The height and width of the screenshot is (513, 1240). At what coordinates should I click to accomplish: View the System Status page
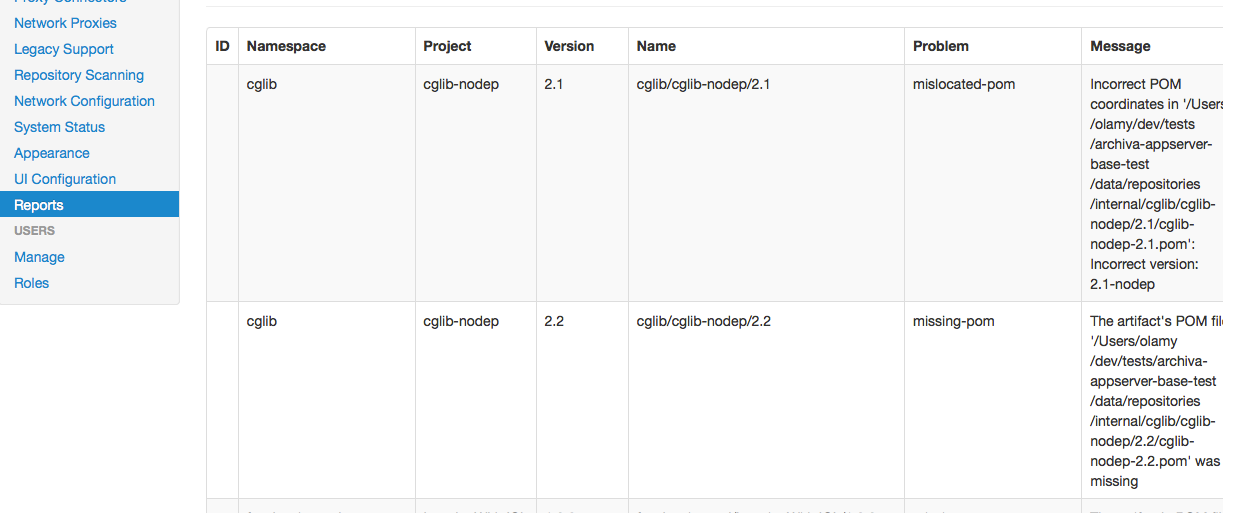[x=59, y=127]
